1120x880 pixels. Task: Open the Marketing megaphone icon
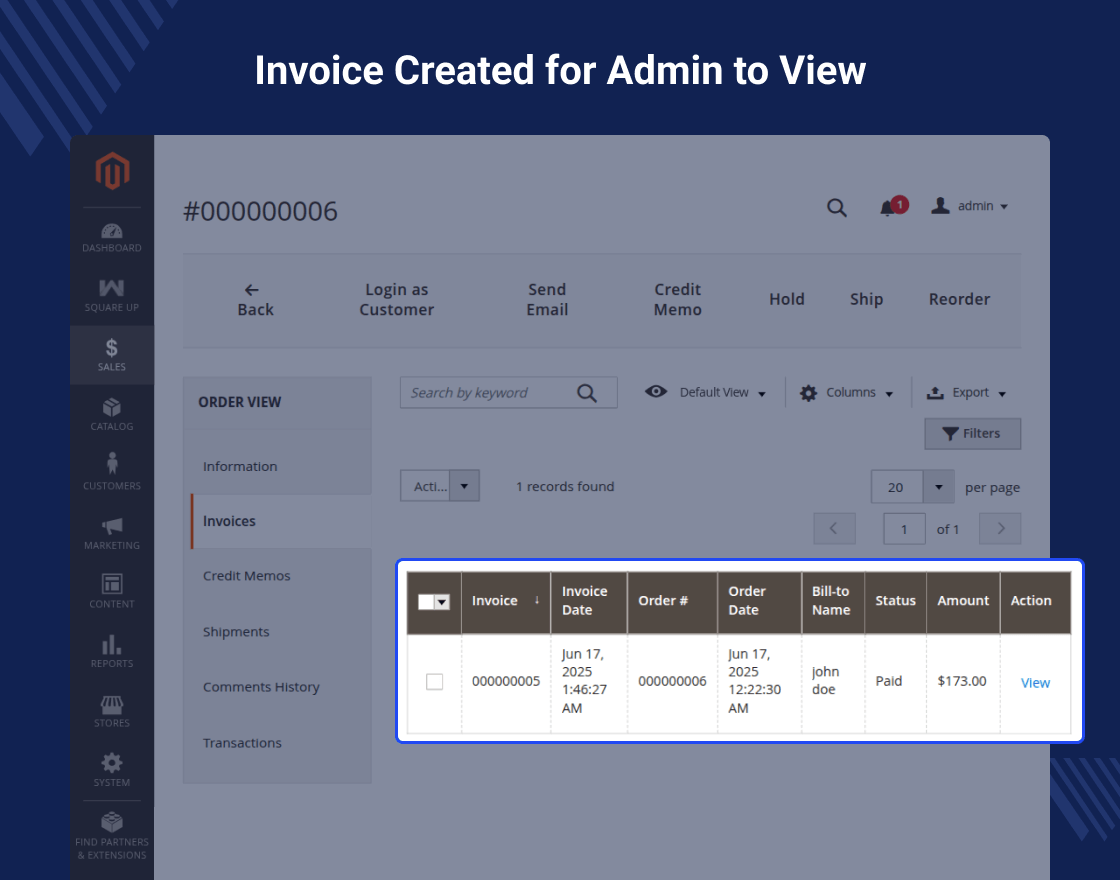point(112,532)
